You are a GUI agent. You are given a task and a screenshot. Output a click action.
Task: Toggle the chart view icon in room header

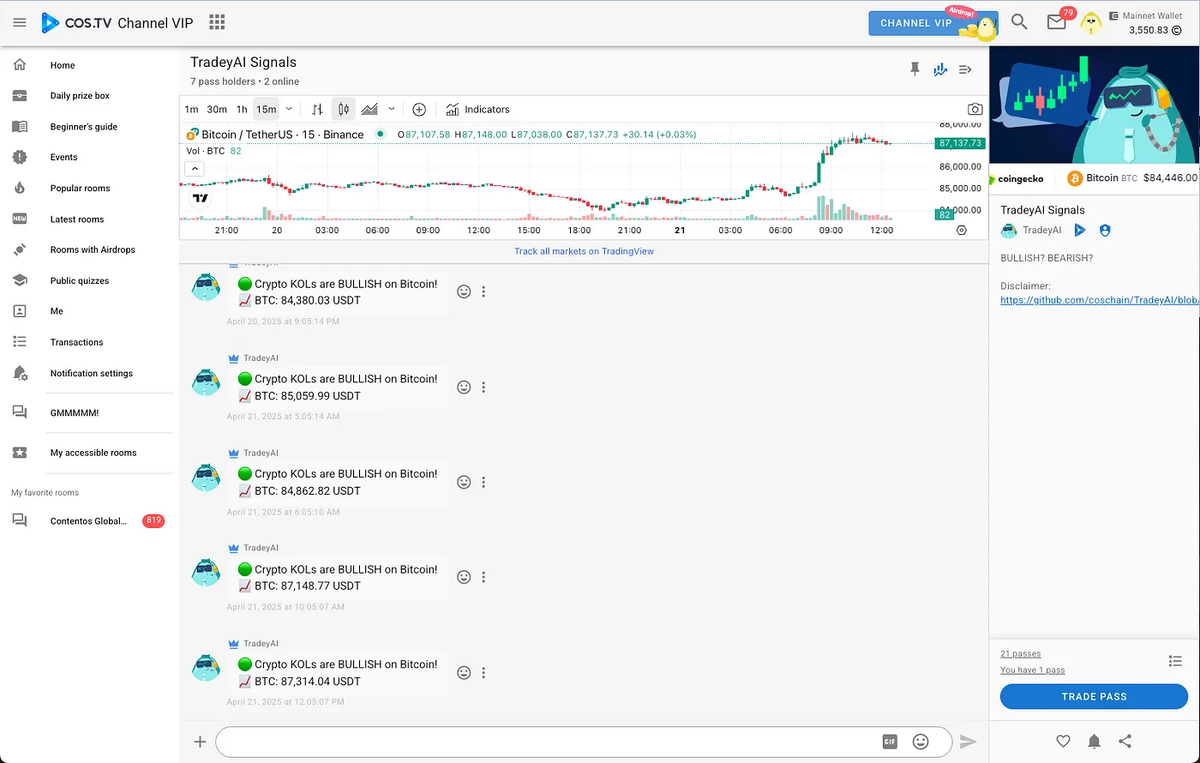click(x=940, y=69)
